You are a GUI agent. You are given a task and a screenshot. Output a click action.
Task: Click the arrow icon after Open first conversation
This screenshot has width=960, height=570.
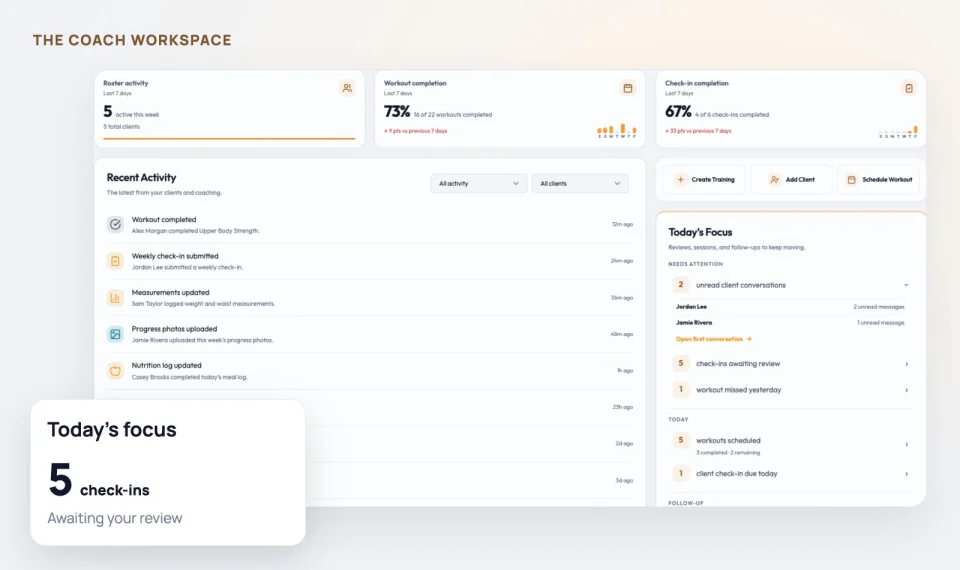pos(749,339)
